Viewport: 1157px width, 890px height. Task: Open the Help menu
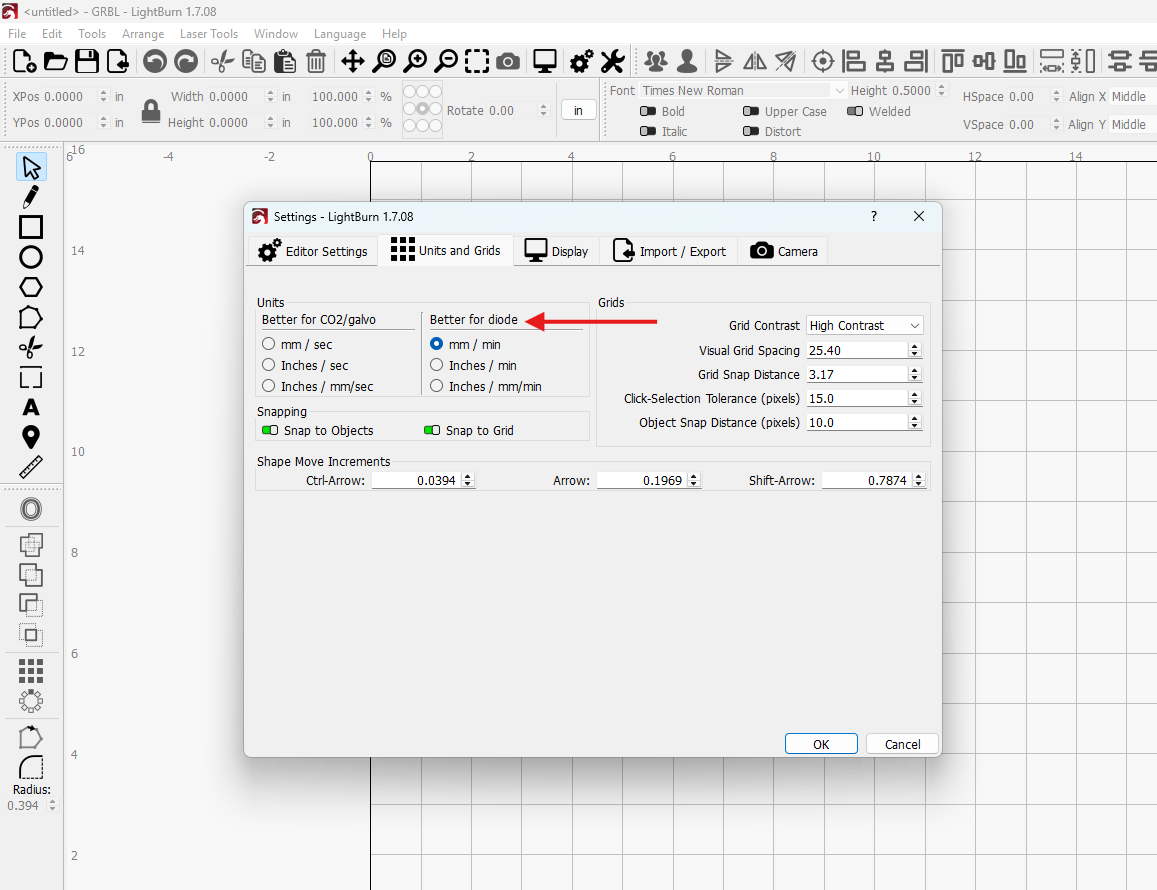pos(394,34)
